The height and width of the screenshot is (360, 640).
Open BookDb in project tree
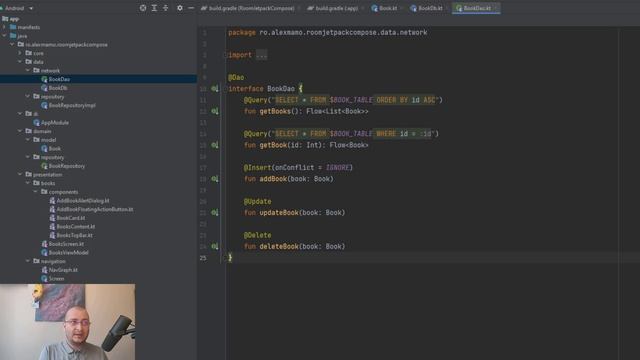coord(58,88)
